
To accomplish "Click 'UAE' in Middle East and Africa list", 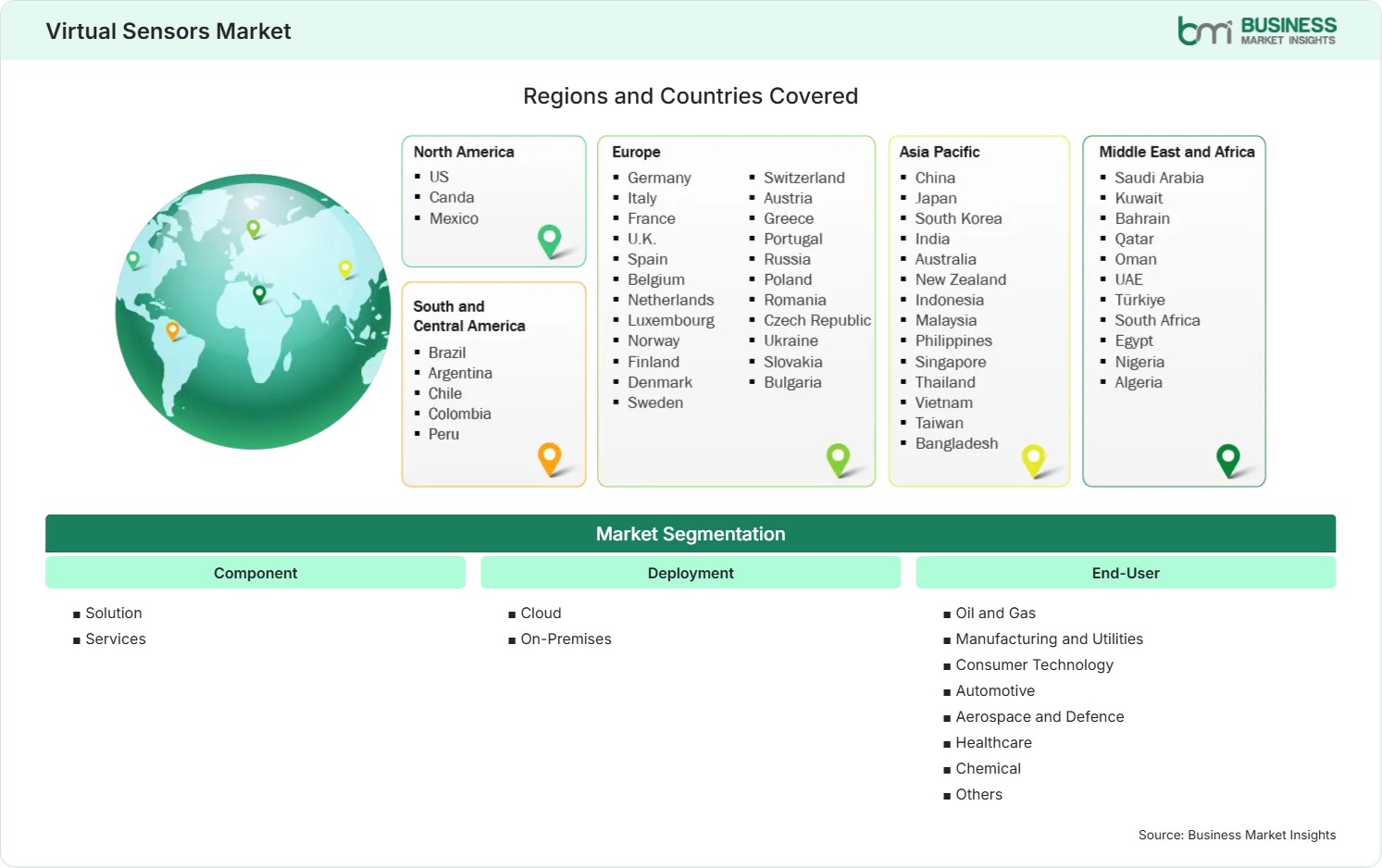I will coord(1128,279).
